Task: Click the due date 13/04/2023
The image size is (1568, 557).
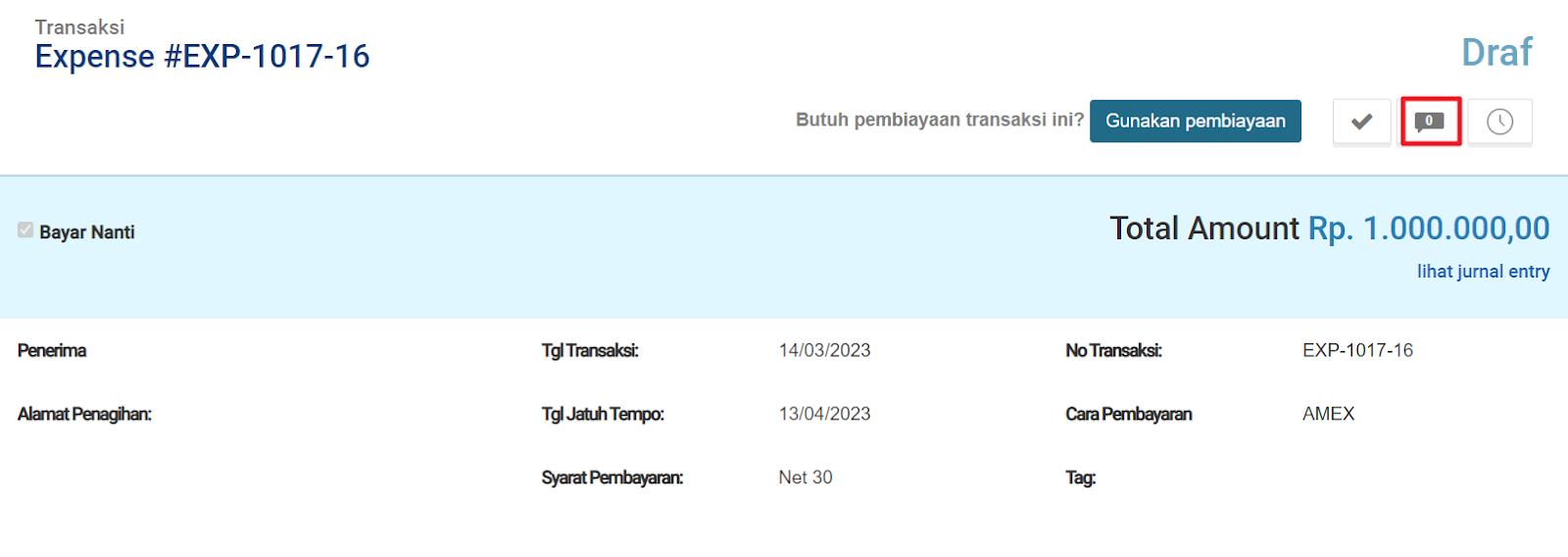Action: (x=824, y=414)
